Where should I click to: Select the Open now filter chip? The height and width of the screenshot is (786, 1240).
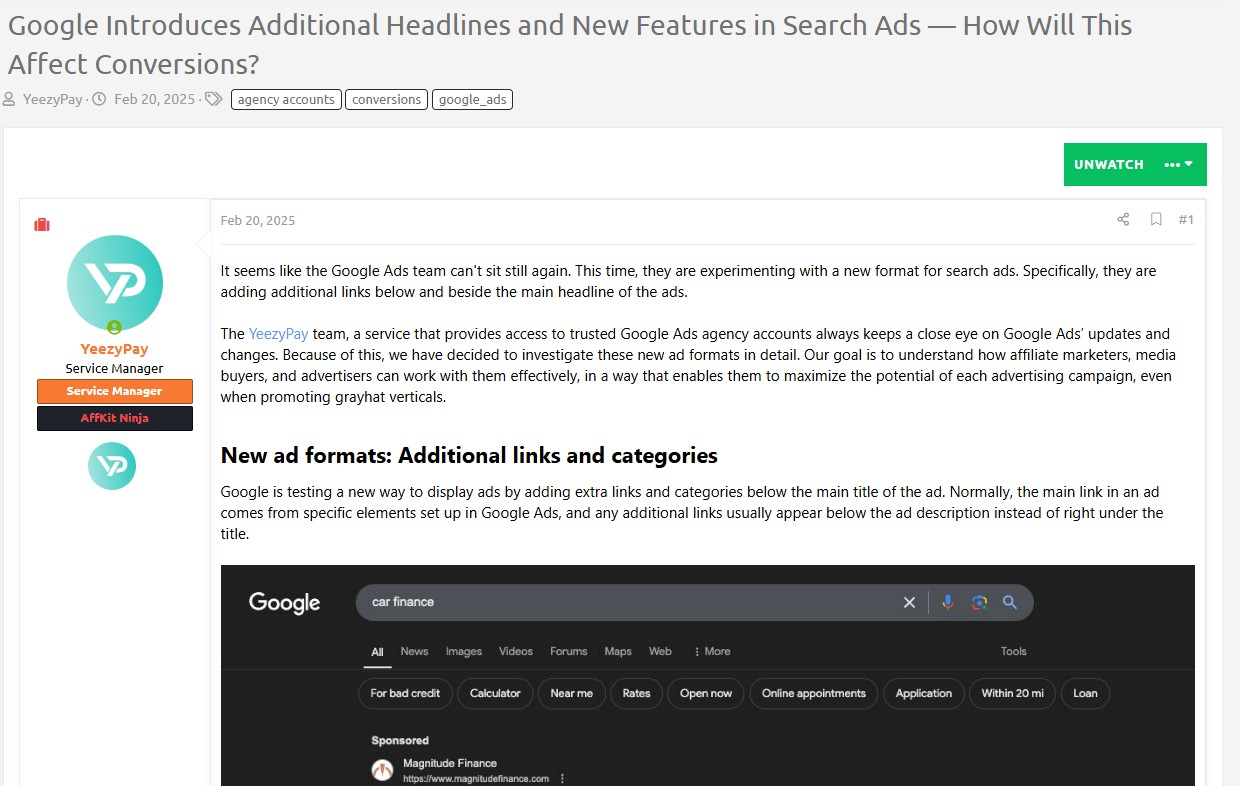pyautogui.click(x=706, y=693)
